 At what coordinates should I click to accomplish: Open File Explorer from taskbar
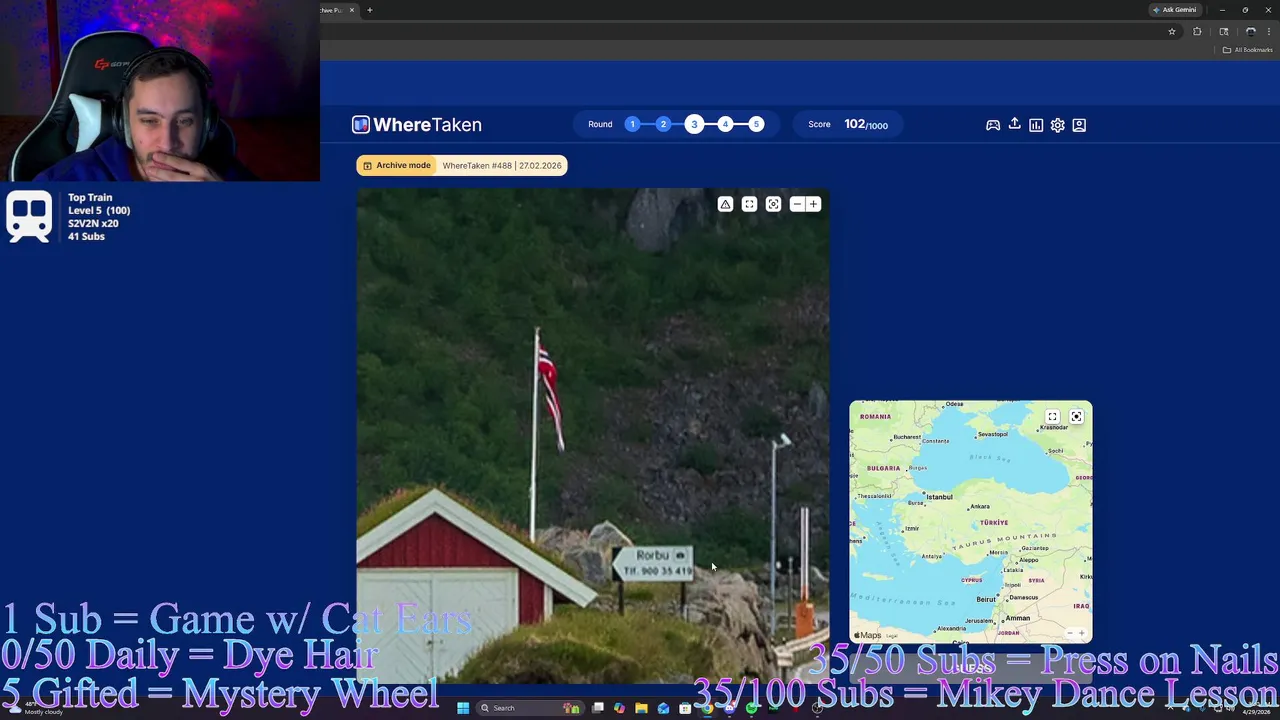[641, 708]
